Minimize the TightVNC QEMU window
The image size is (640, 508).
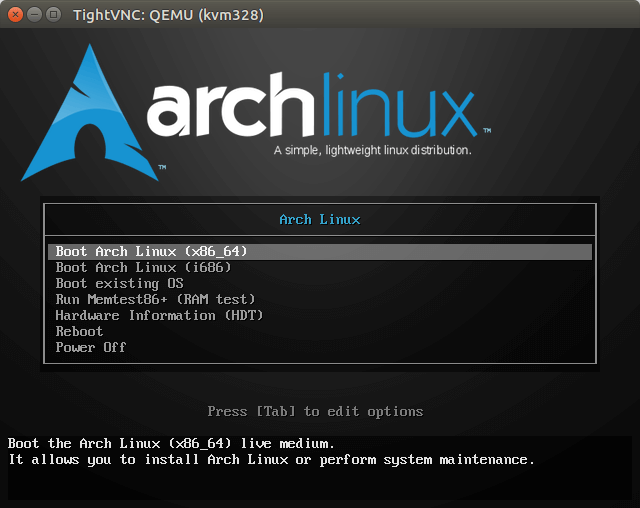[33, 15]
